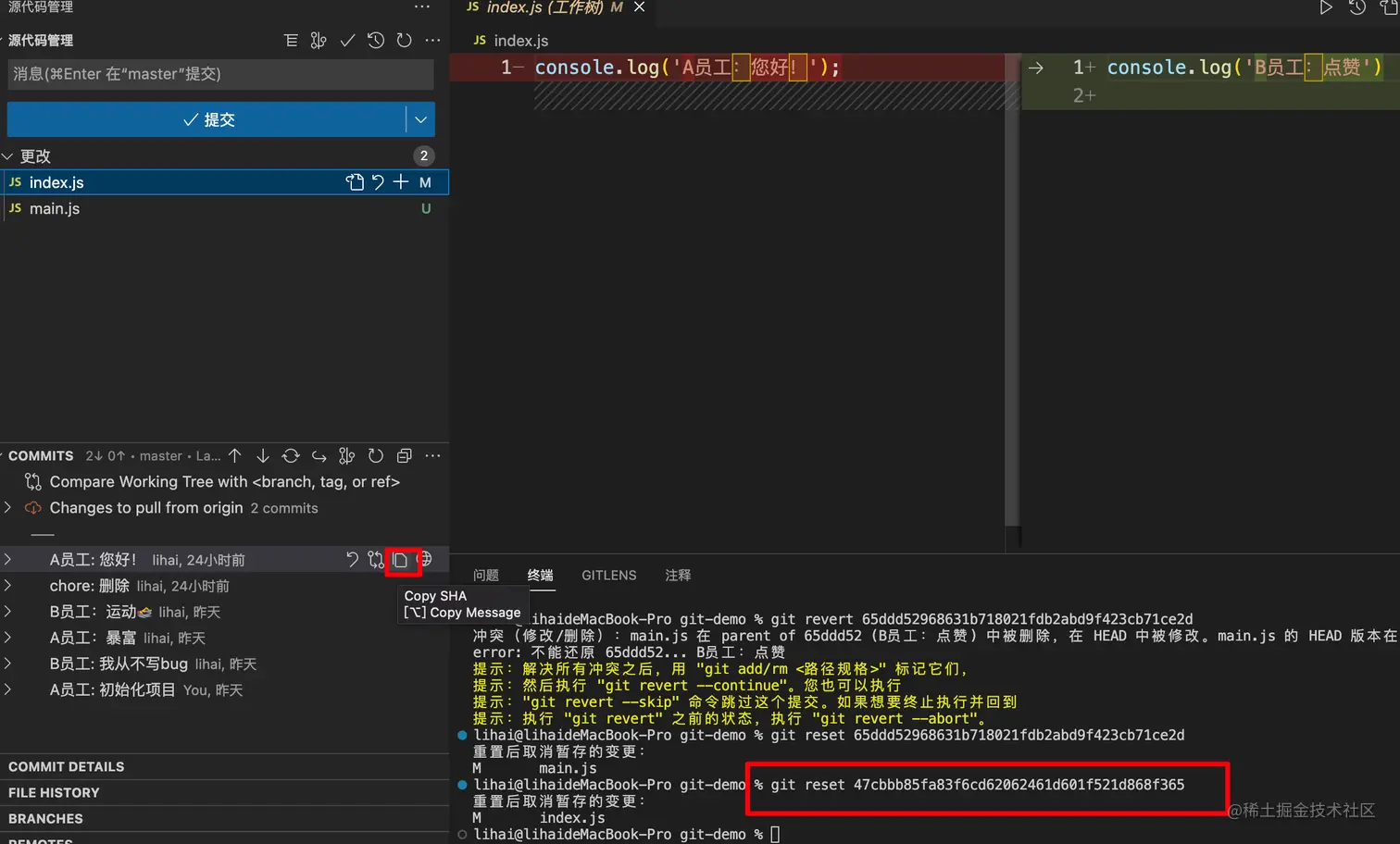1400x844 pixels.
Task: Expand the 'A员工: 您好!' commit
Action: coord(7,559)
